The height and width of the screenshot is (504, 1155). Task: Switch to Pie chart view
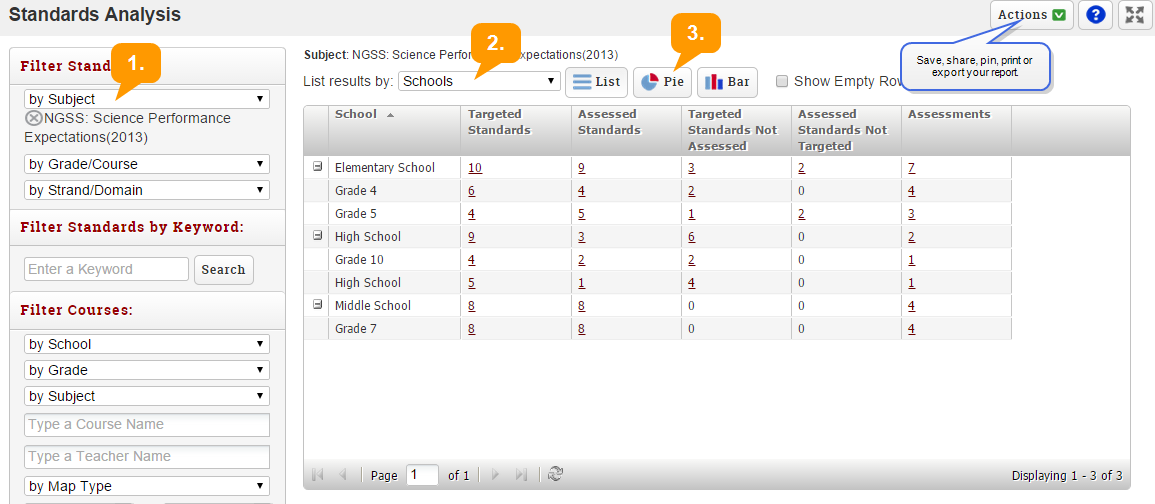pos(662,82)
